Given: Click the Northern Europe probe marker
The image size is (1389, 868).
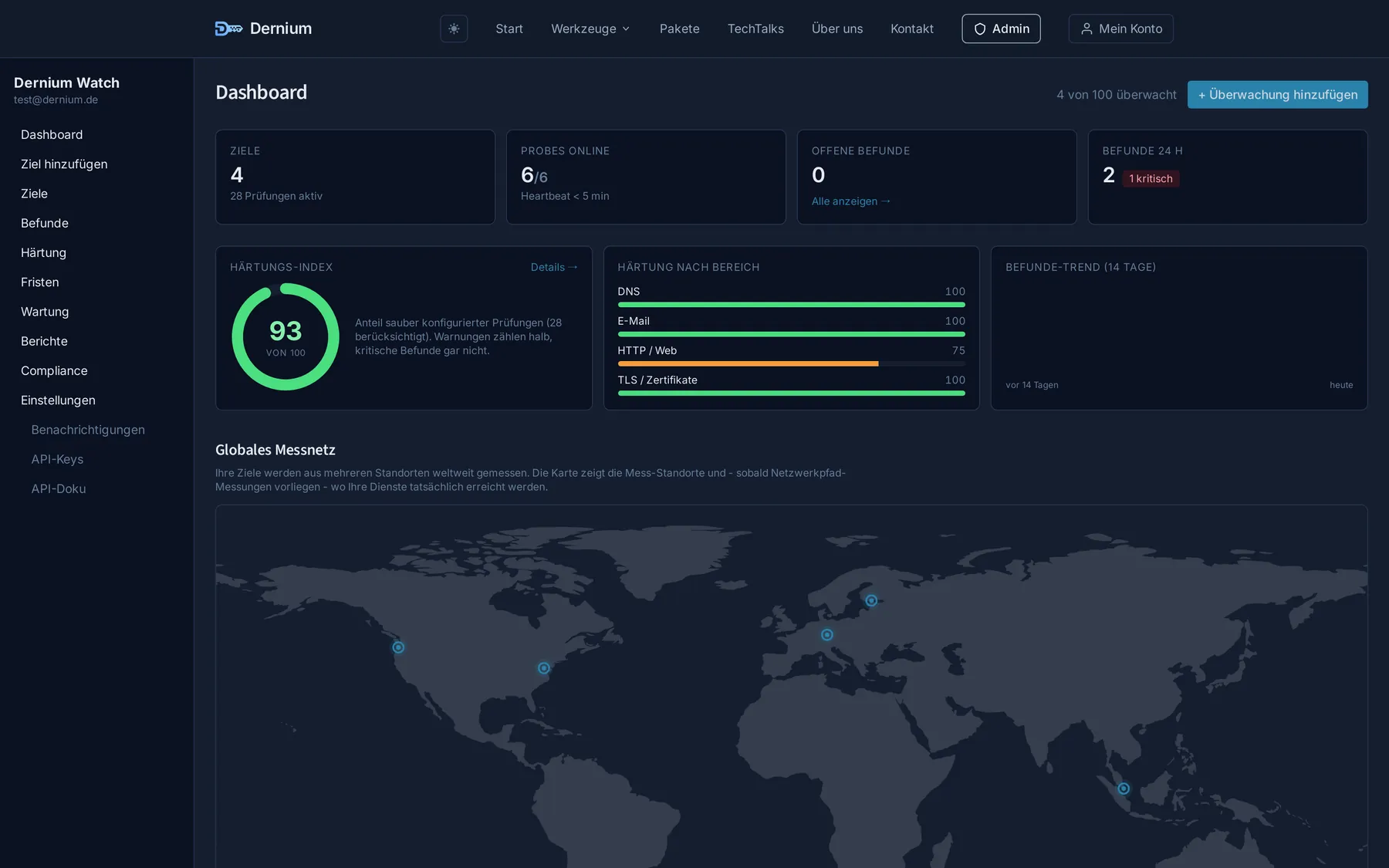Looking at the screenshot, I should (871, 600).
